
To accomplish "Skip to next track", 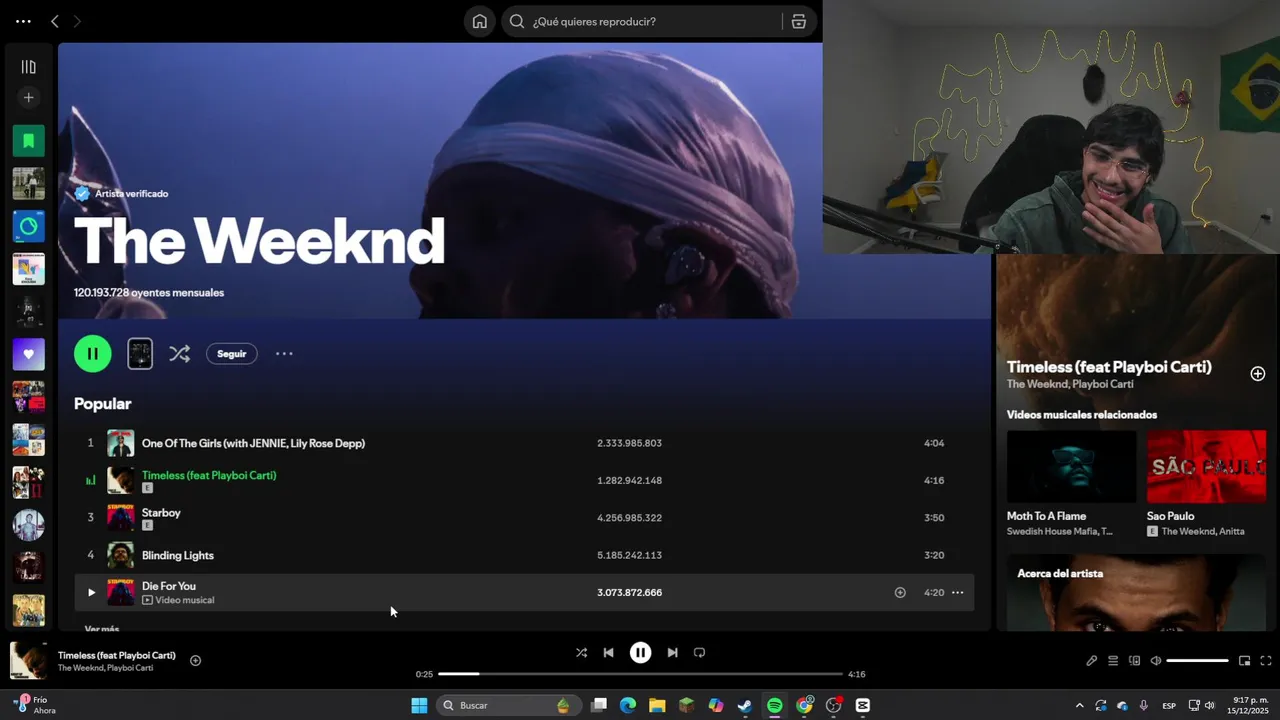I will (x=672, y=652).
